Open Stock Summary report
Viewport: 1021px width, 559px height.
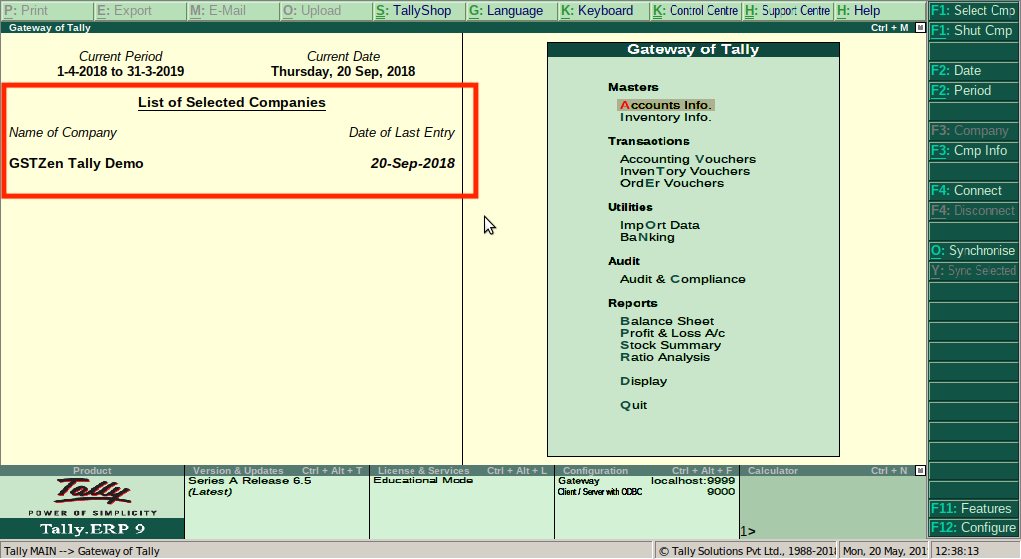[x=670, y=345]
